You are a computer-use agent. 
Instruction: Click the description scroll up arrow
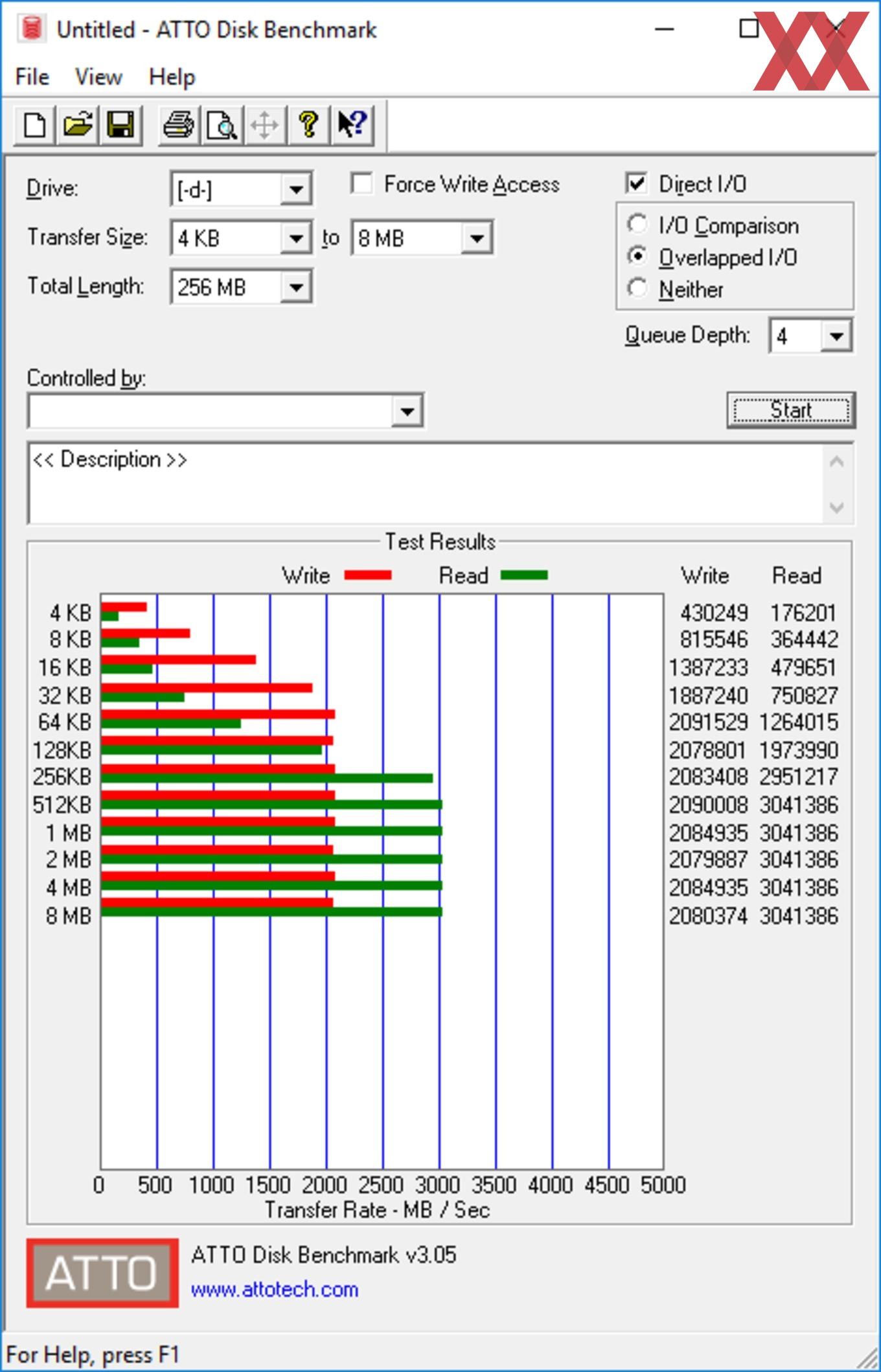(836, 462)
